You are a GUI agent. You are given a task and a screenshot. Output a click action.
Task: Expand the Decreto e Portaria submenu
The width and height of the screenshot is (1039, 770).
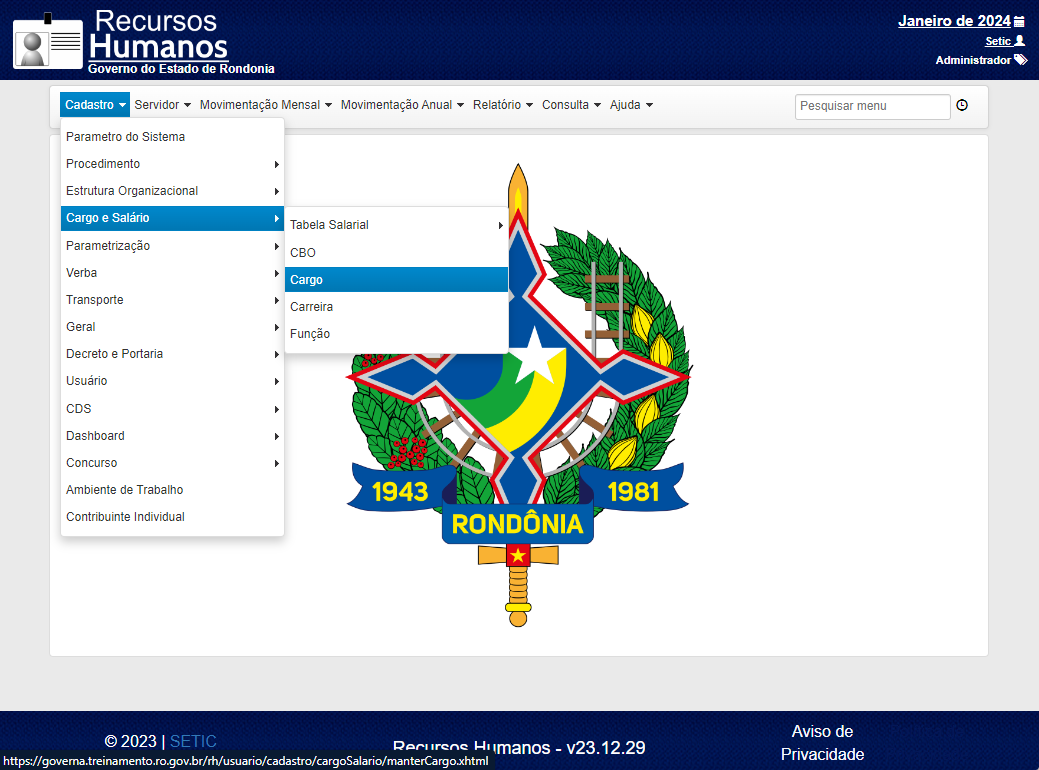172,354
